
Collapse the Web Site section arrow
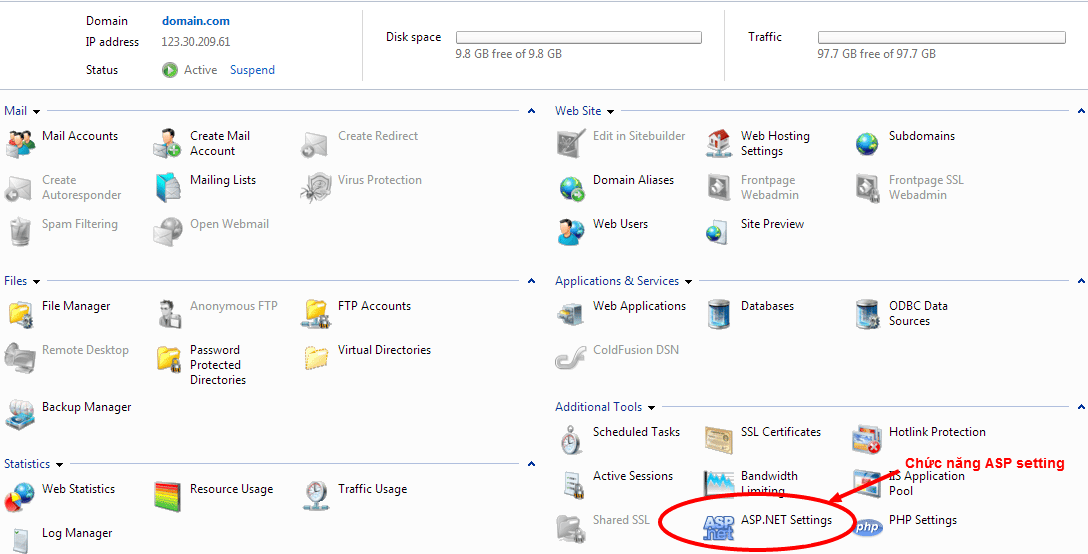tap(611, 112)
